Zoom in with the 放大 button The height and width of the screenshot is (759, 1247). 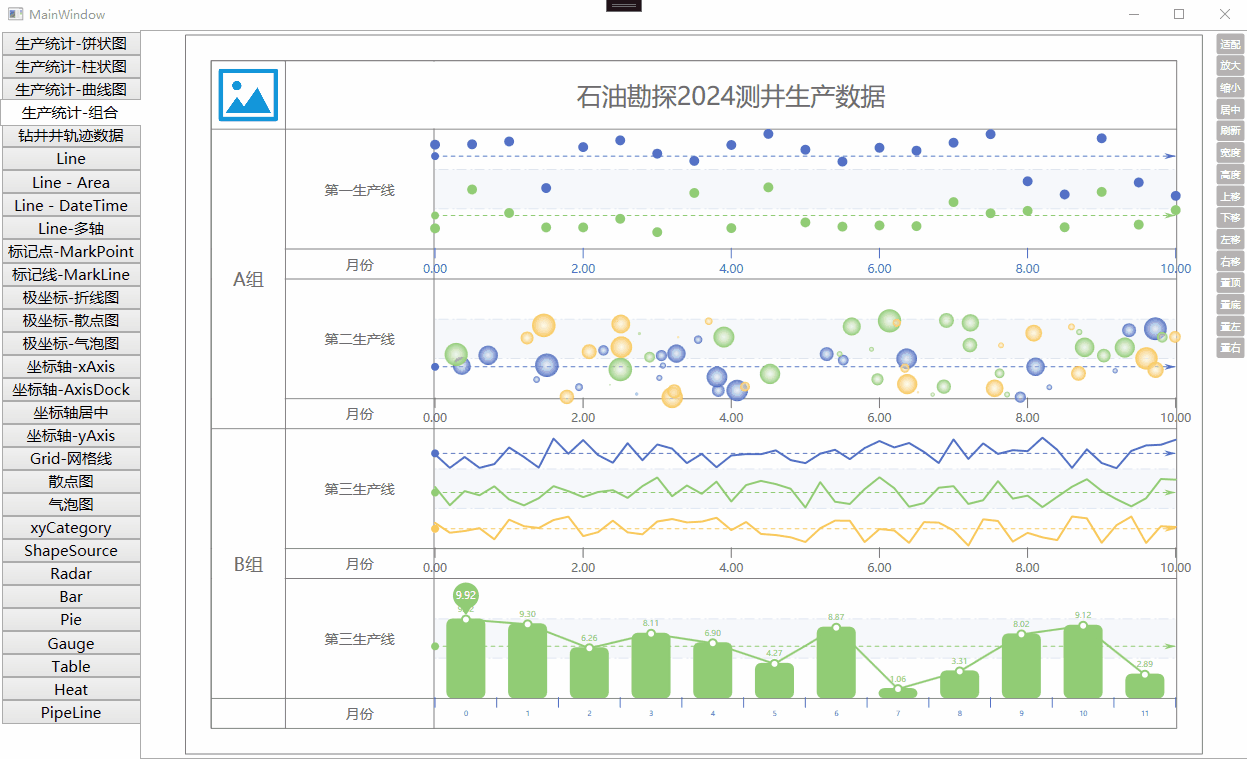pyautogui.click(x=1230, y=65)
